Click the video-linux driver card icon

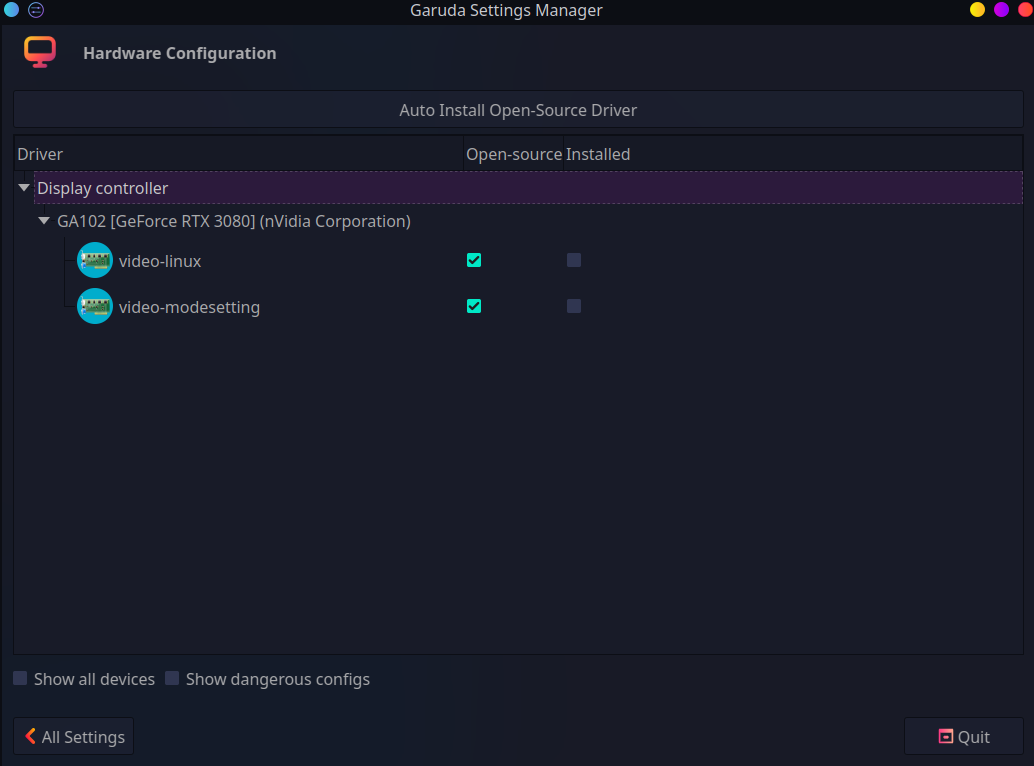pyautogui.click(x=95, y=260)
